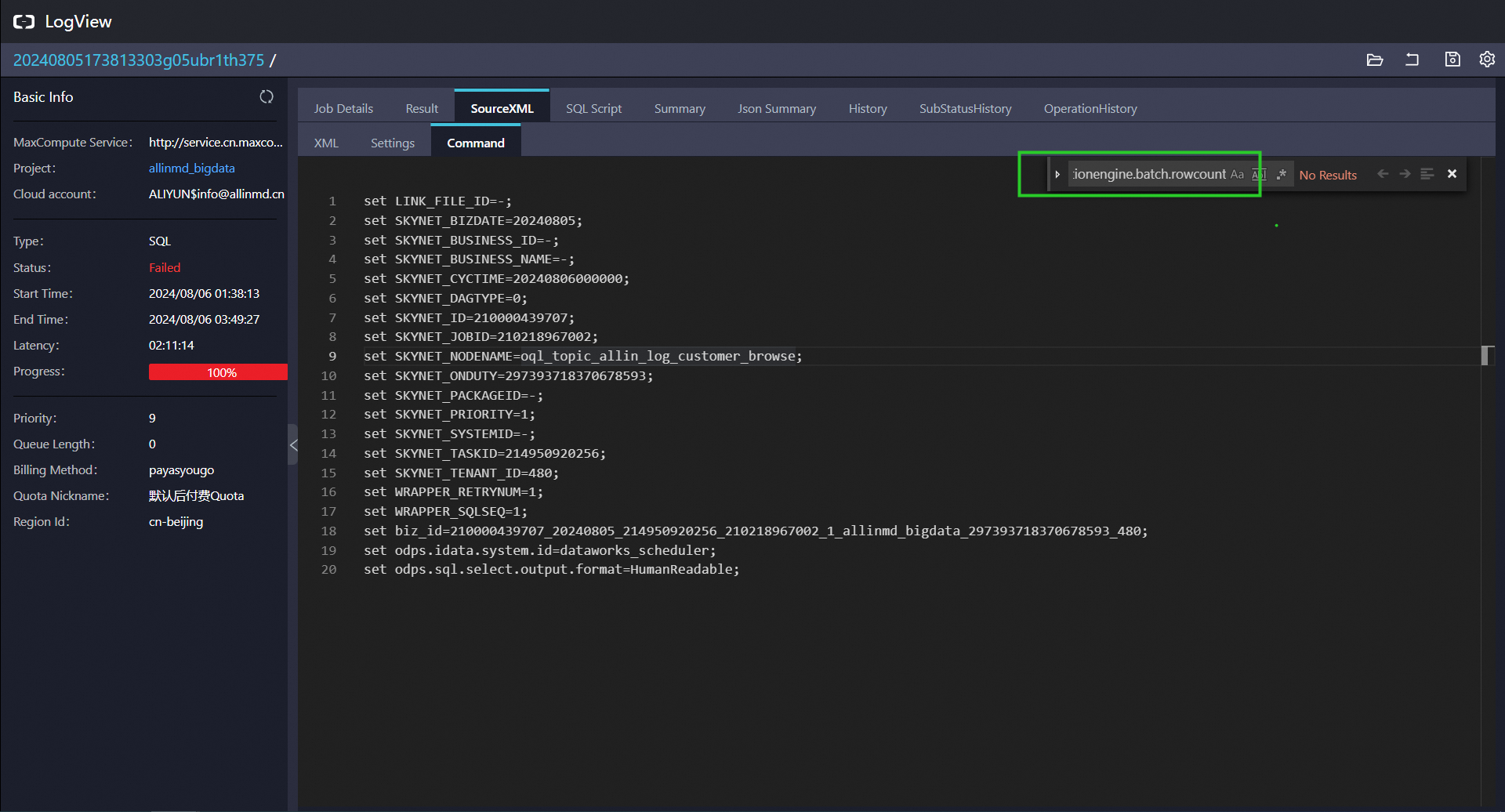The width and height of the screenshot is (1505, 812).
Task: Click line with odps.sql.select.output.format=HumanReadable
Action: pos(551,569)
